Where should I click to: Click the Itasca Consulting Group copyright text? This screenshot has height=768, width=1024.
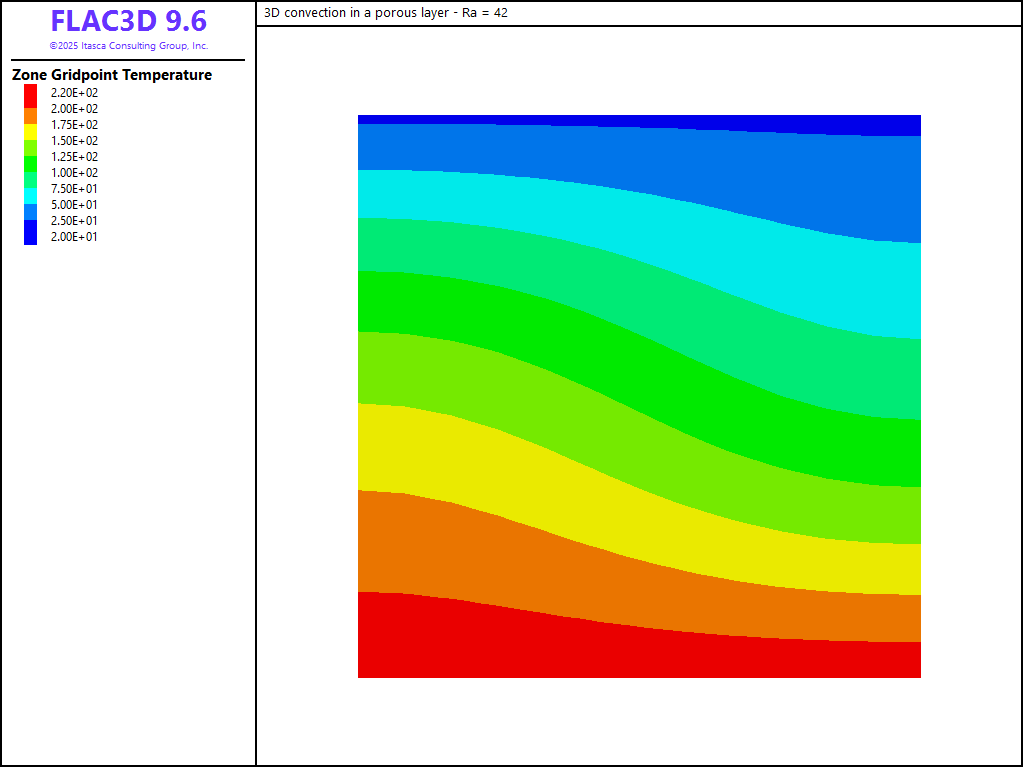point(129,46)
